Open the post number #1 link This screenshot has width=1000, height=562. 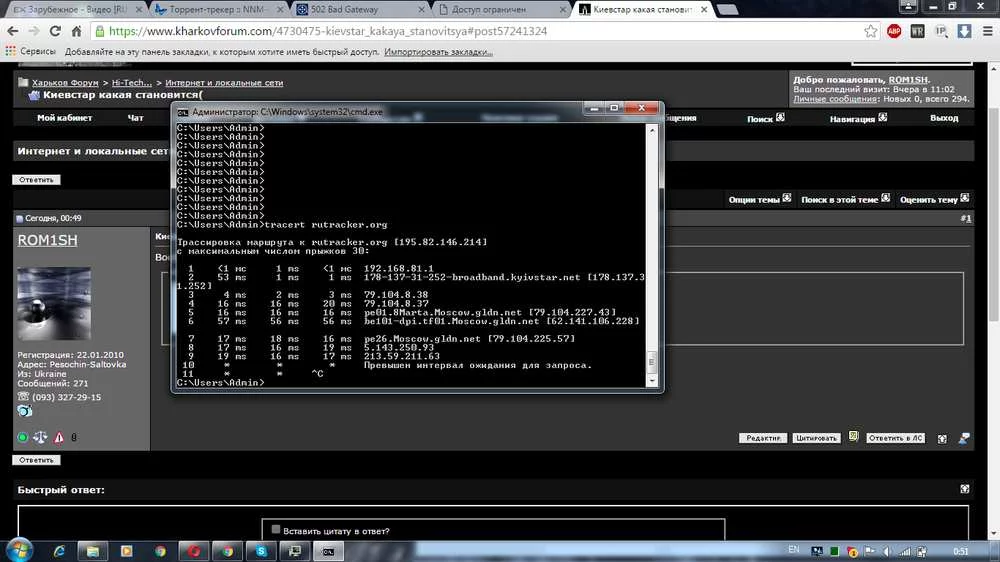click(x=966, y=218)
